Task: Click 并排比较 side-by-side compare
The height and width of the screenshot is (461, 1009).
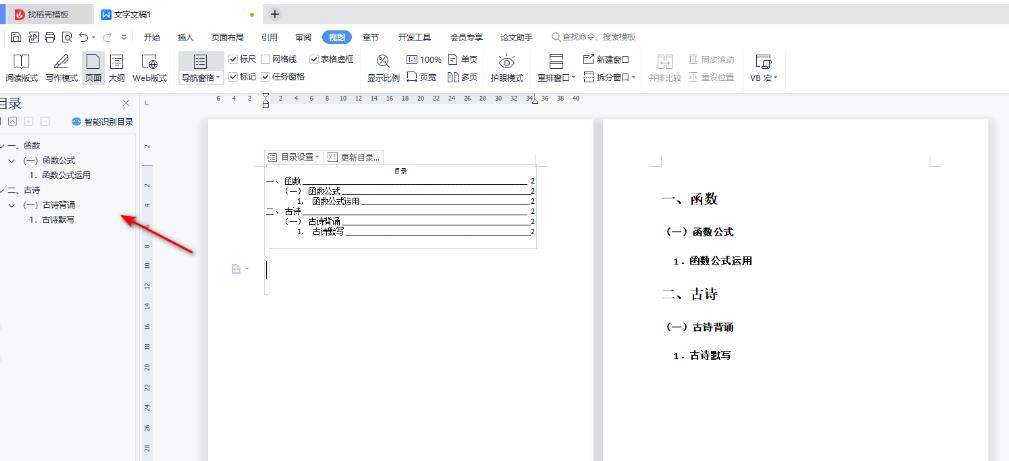Action: click(x=665, y=68)
